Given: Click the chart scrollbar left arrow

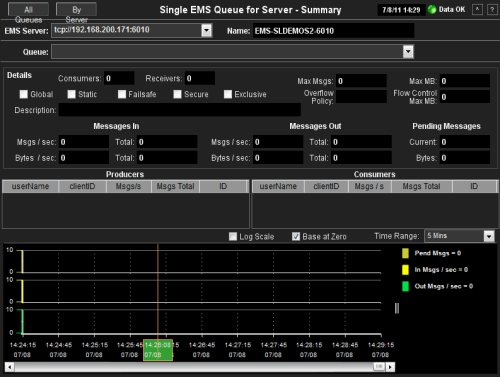Looking at the screenshot, I should [x=9, y=367].
